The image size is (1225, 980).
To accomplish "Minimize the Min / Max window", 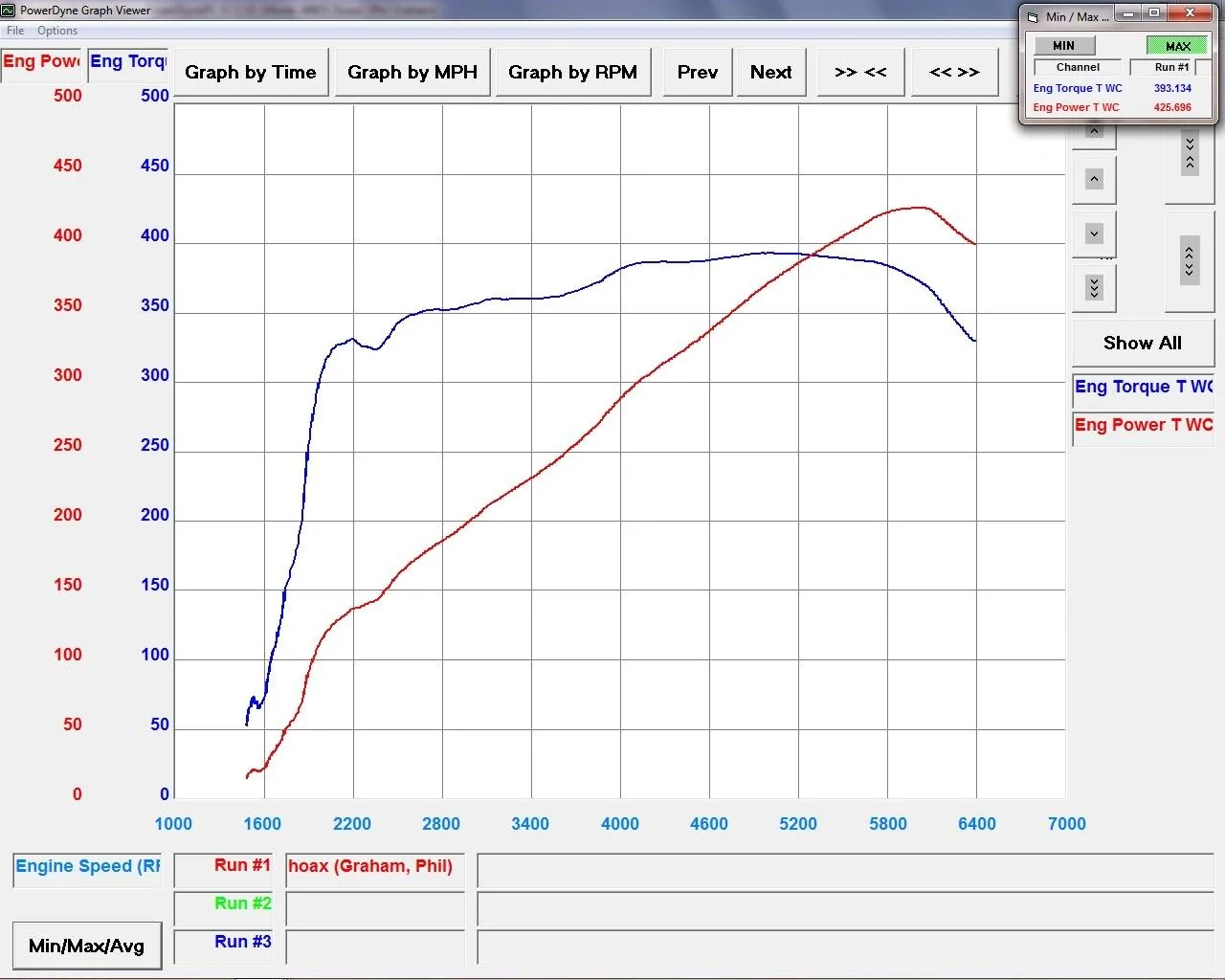I will [x=1129, y=13].
